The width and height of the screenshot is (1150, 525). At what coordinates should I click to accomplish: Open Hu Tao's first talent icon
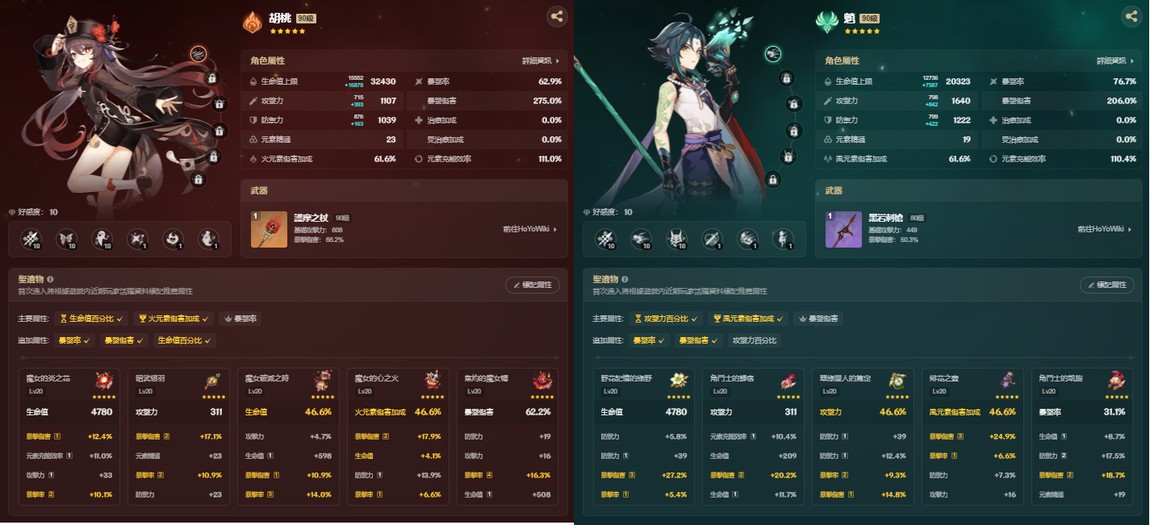(x=31, y=238)
